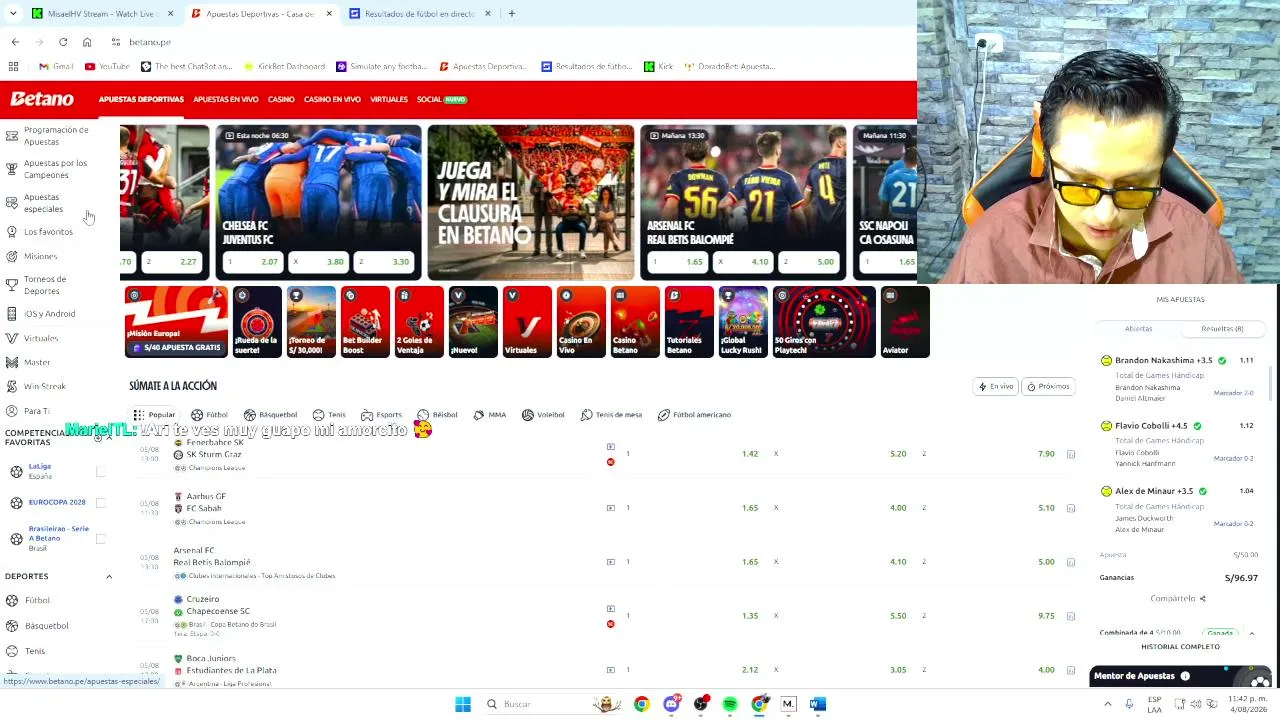Open stats icon for Arsenal FC row
The height and width of the screenshot is (720, 1280).
[1070, 562]
